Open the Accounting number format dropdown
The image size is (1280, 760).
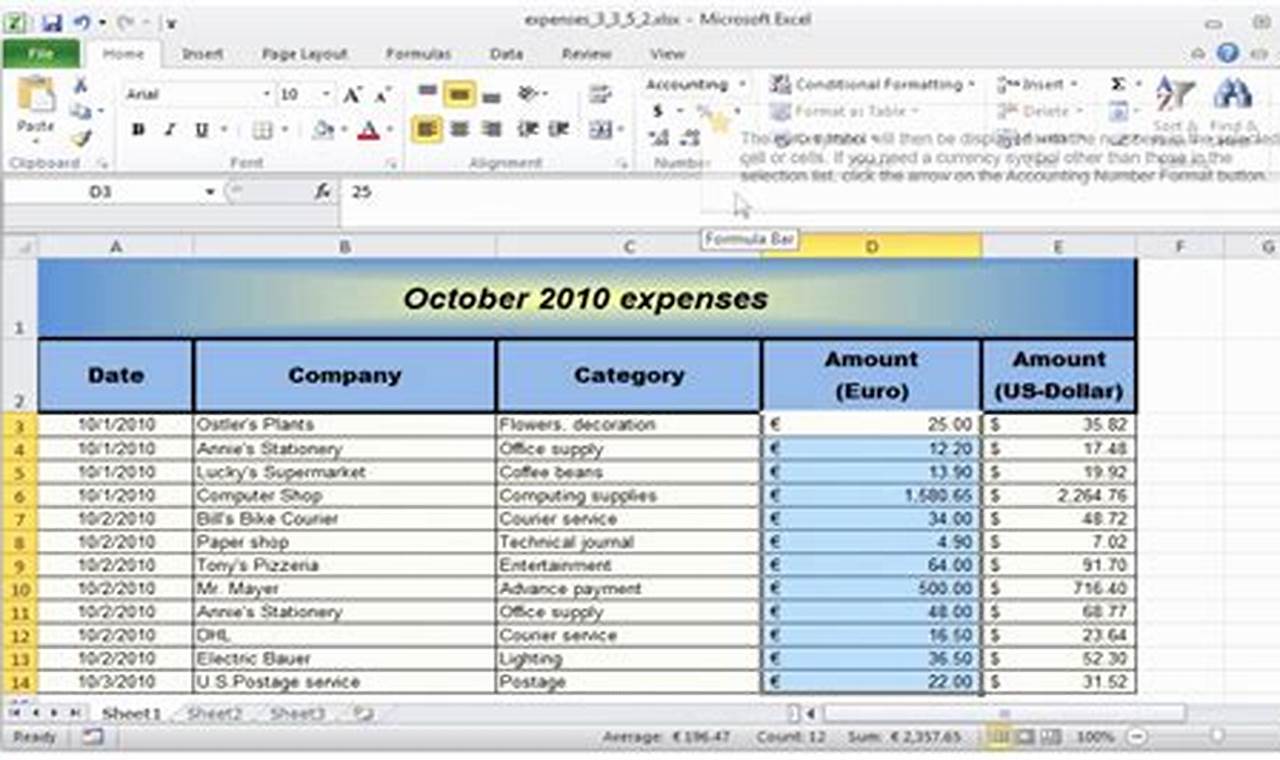[741, 85]
